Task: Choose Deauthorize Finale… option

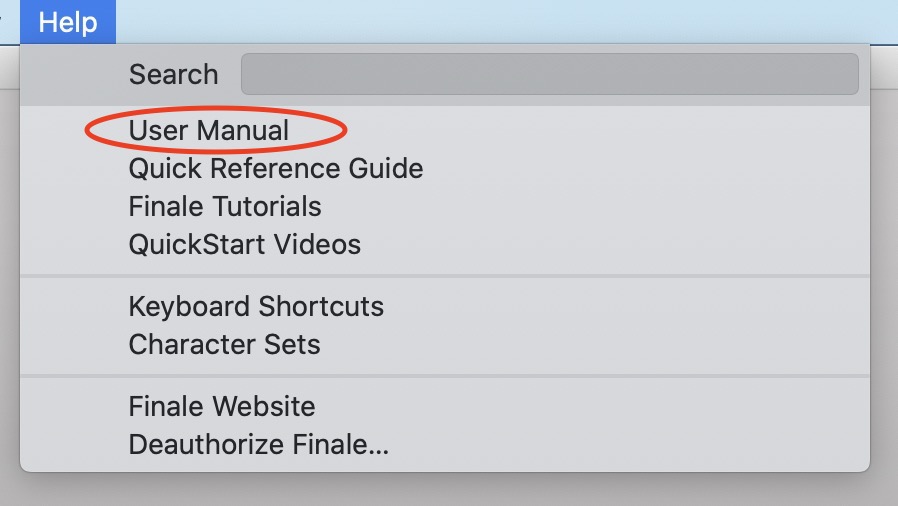Action: 258,444
